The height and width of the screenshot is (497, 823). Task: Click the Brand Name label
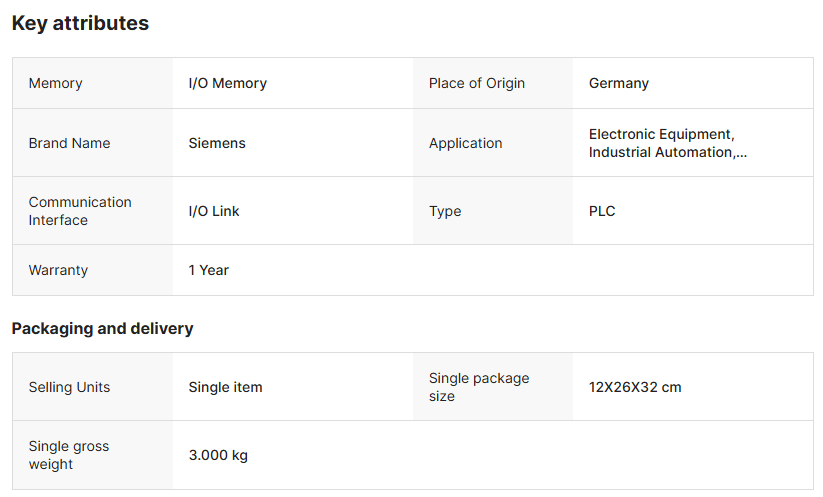(x=69, y=143)
